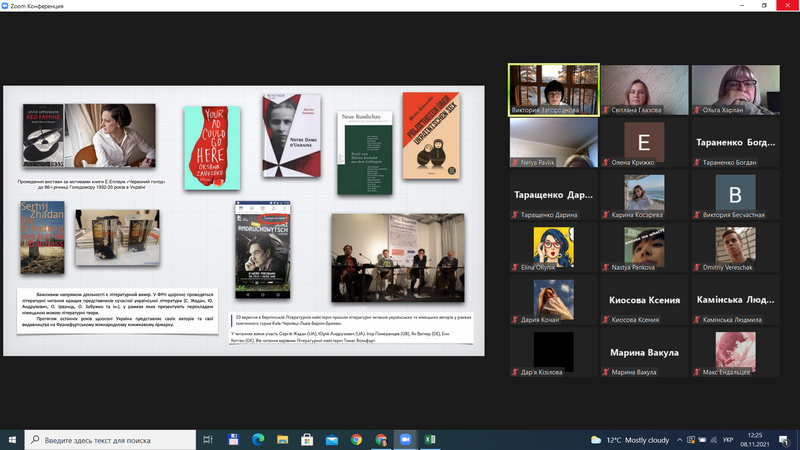The height and width of the screenshot is (450, 800).
Task: Click muted mic icon beside Elina Oliynik
Action: click(x=515, y=267)
